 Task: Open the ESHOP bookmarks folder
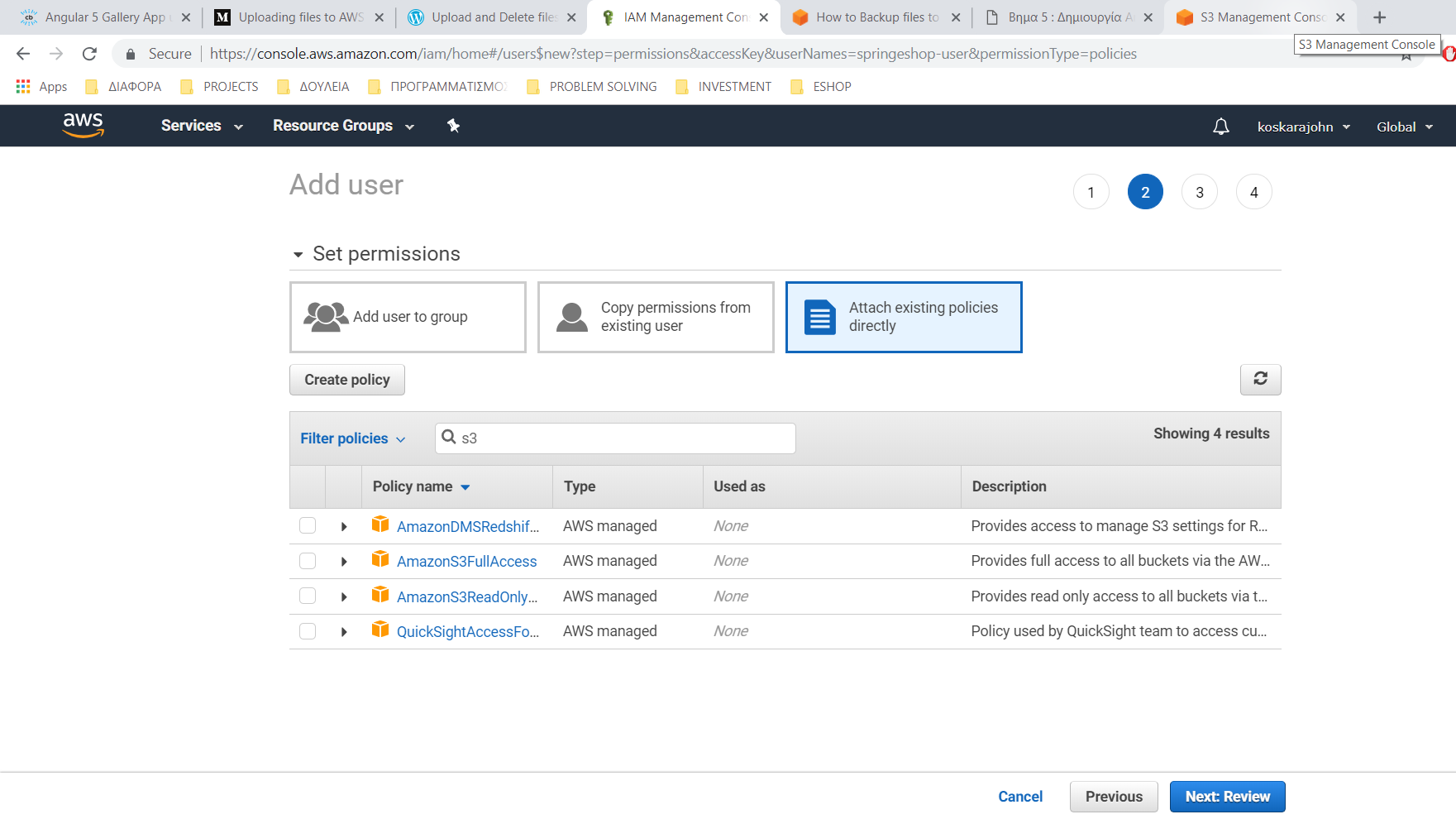[x=820, y=86]
